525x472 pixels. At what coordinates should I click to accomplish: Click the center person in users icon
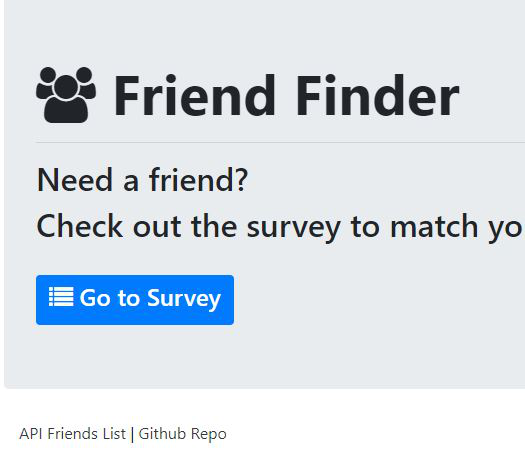[66, 100]
